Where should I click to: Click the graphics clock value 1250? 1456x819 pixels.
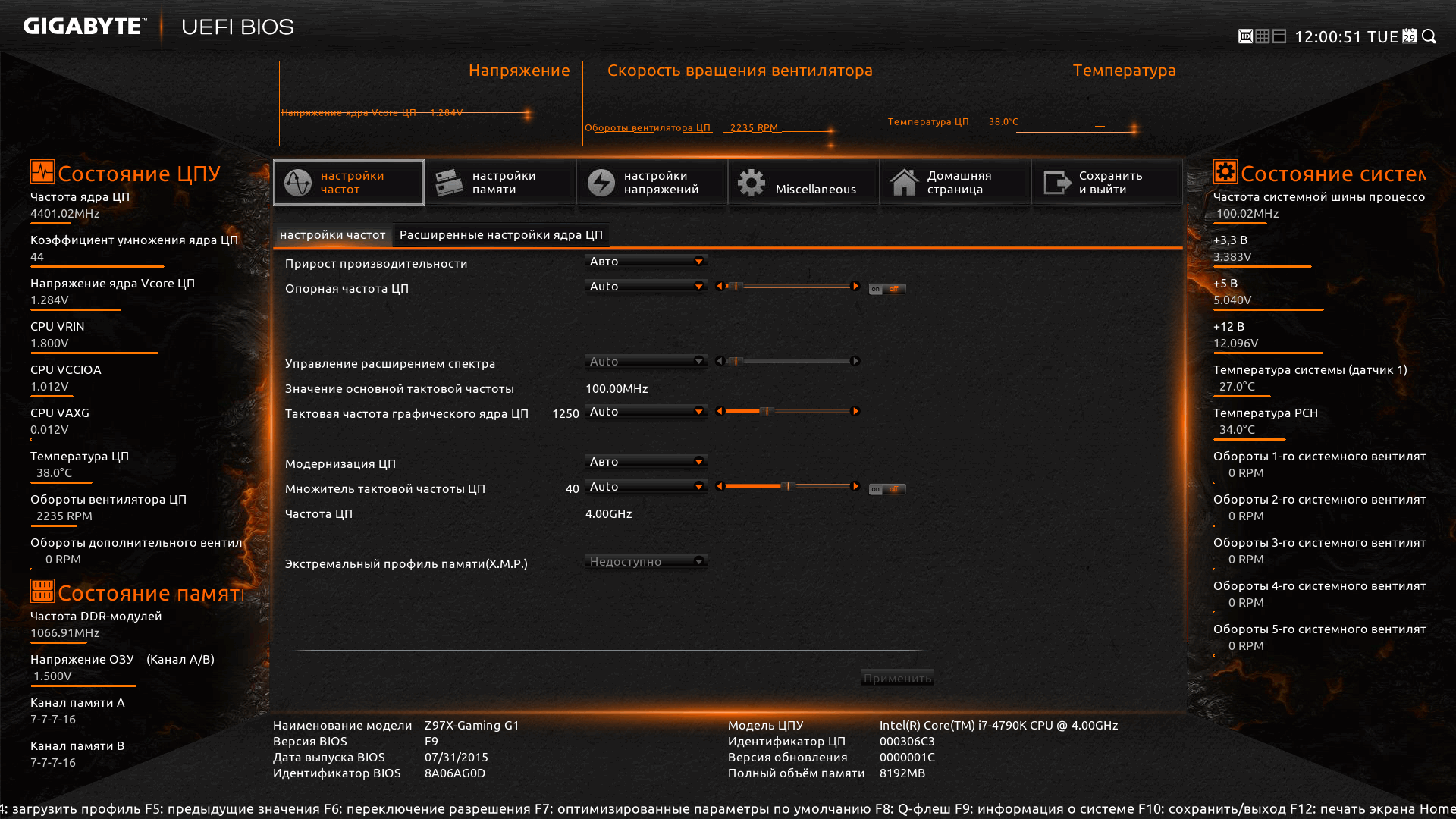tap(566, 414)
